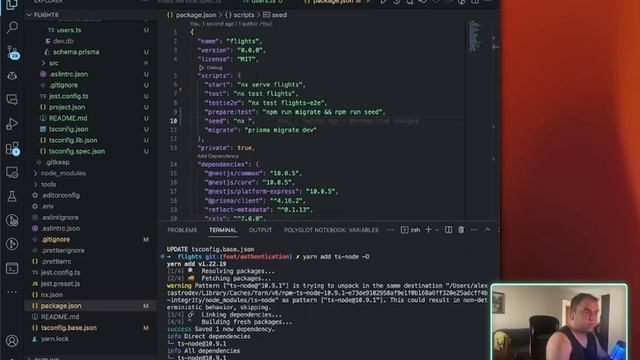Open nx.json file
The image size is (640, 360).
[x=51, y=295]
